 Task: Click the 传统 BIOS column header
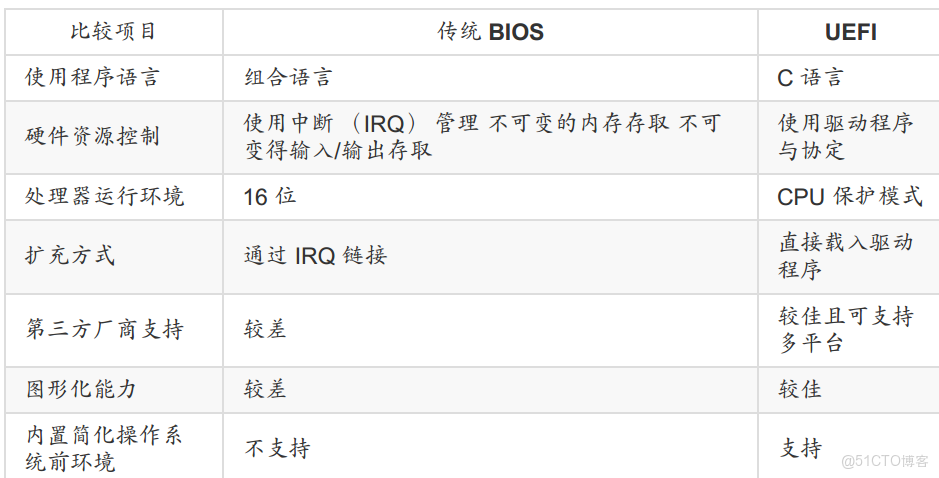tap(490, 31)
